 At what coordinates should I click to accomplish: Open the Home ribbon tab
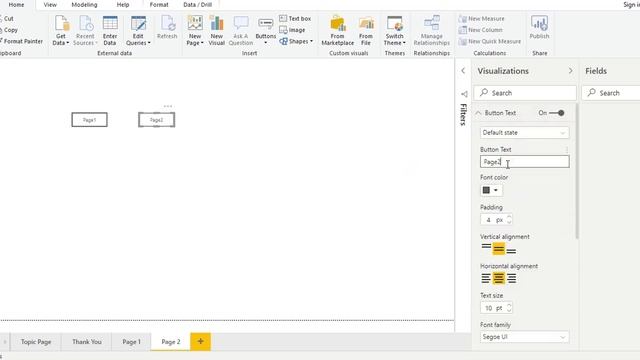pos(16,5)
